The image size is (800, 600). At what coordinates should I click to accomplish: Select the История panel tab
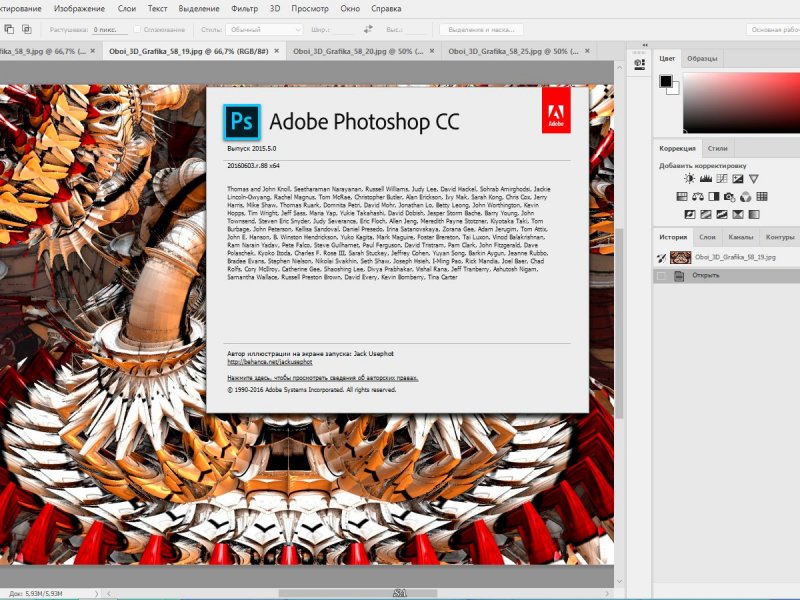673,237
